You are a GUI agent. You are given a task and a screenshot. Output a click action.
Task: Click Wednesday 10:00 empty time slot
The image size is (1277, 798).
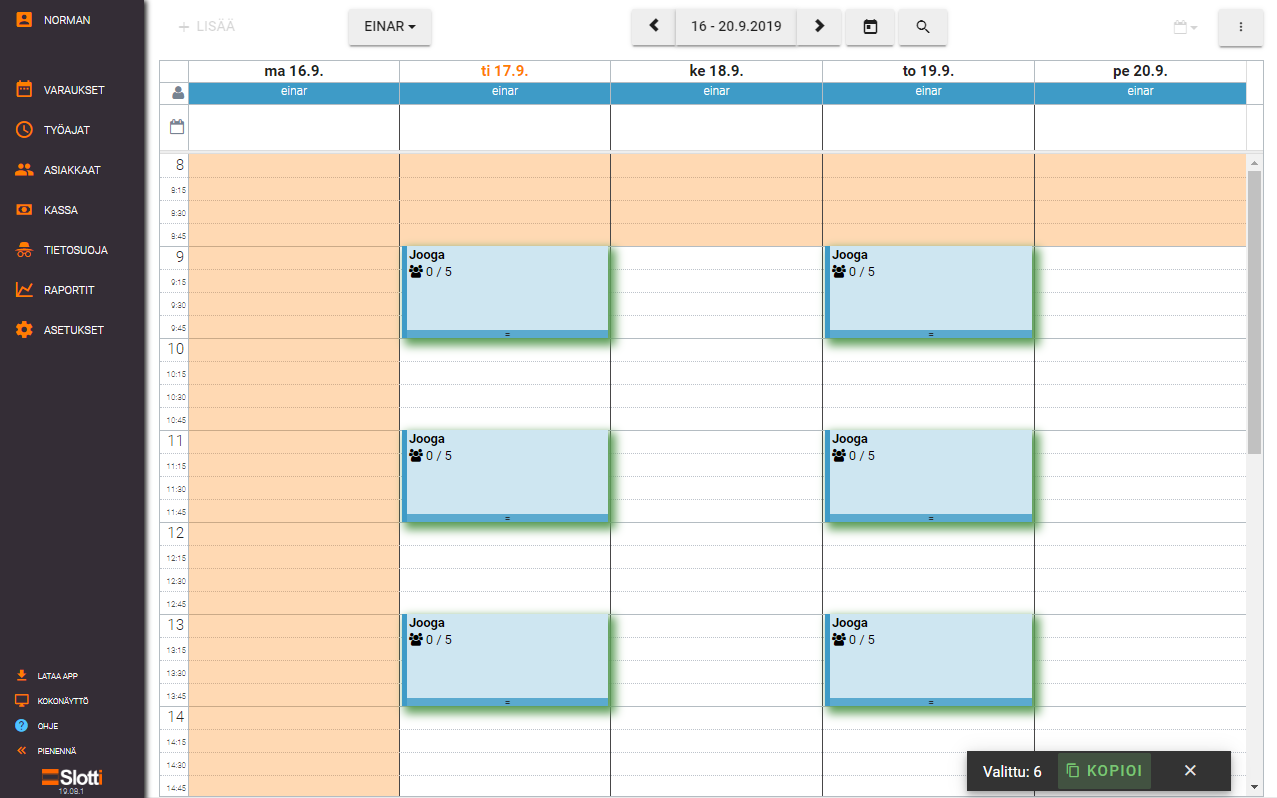pyautogui.click(x=716, y=350)
